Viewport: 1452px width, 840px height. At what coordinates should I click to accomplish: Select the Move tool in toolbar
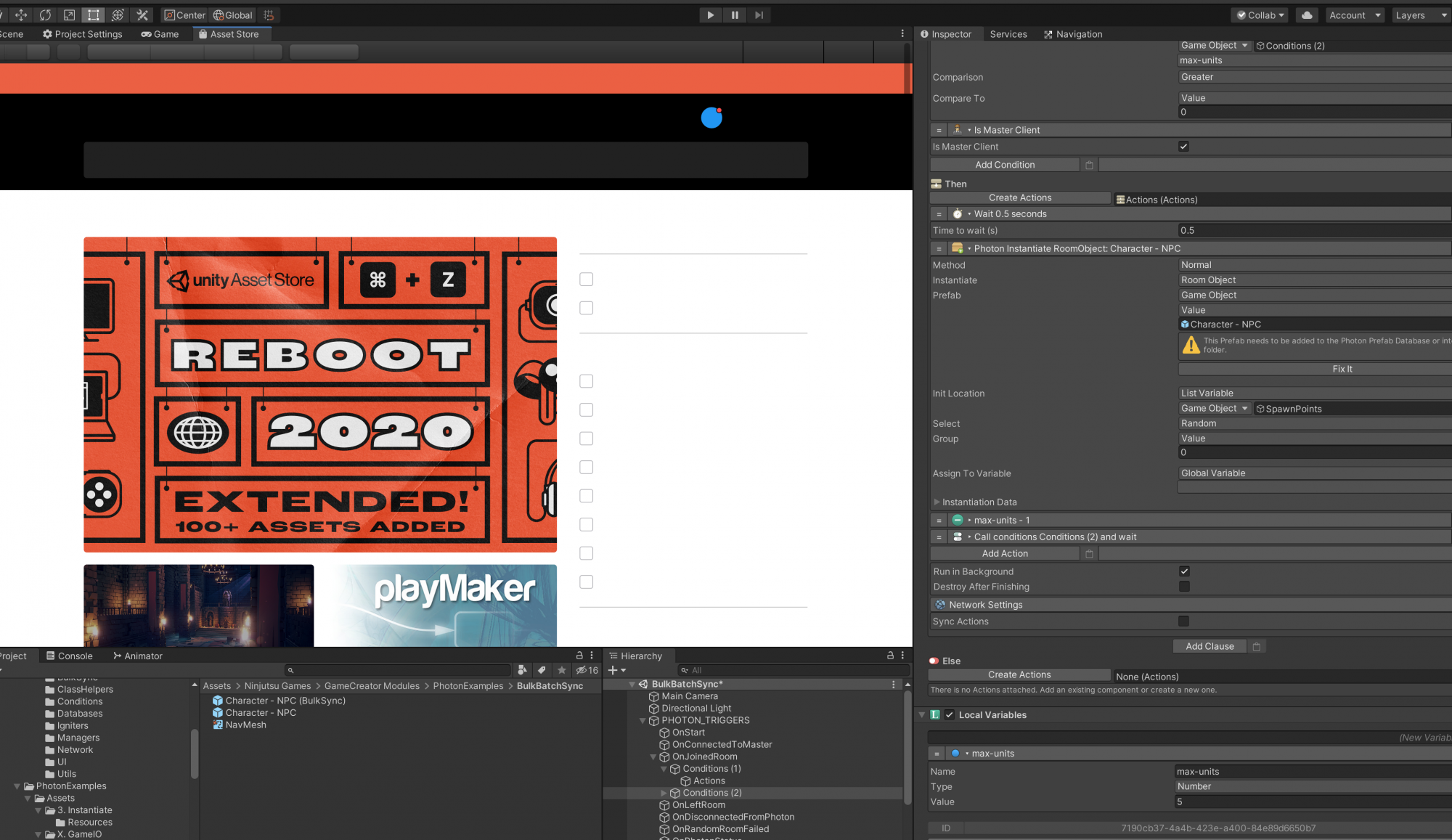(21, 15)
